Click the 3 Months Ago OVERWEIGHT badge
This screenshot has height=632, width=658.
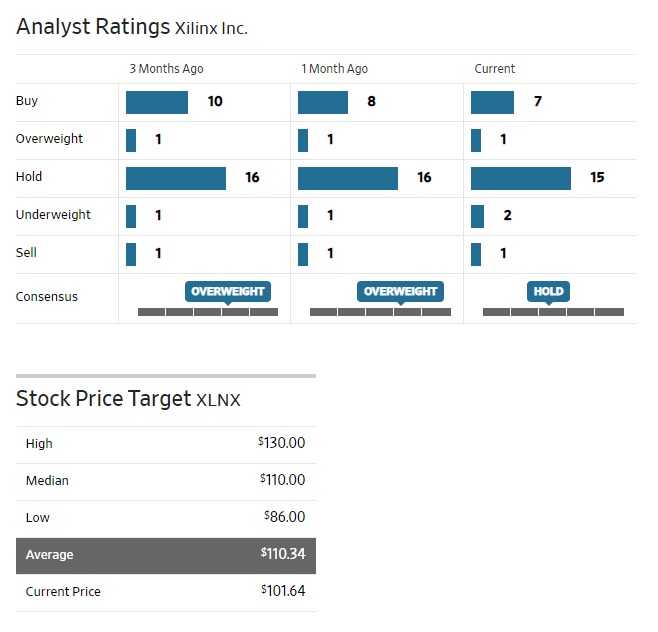tap(227, 291)
